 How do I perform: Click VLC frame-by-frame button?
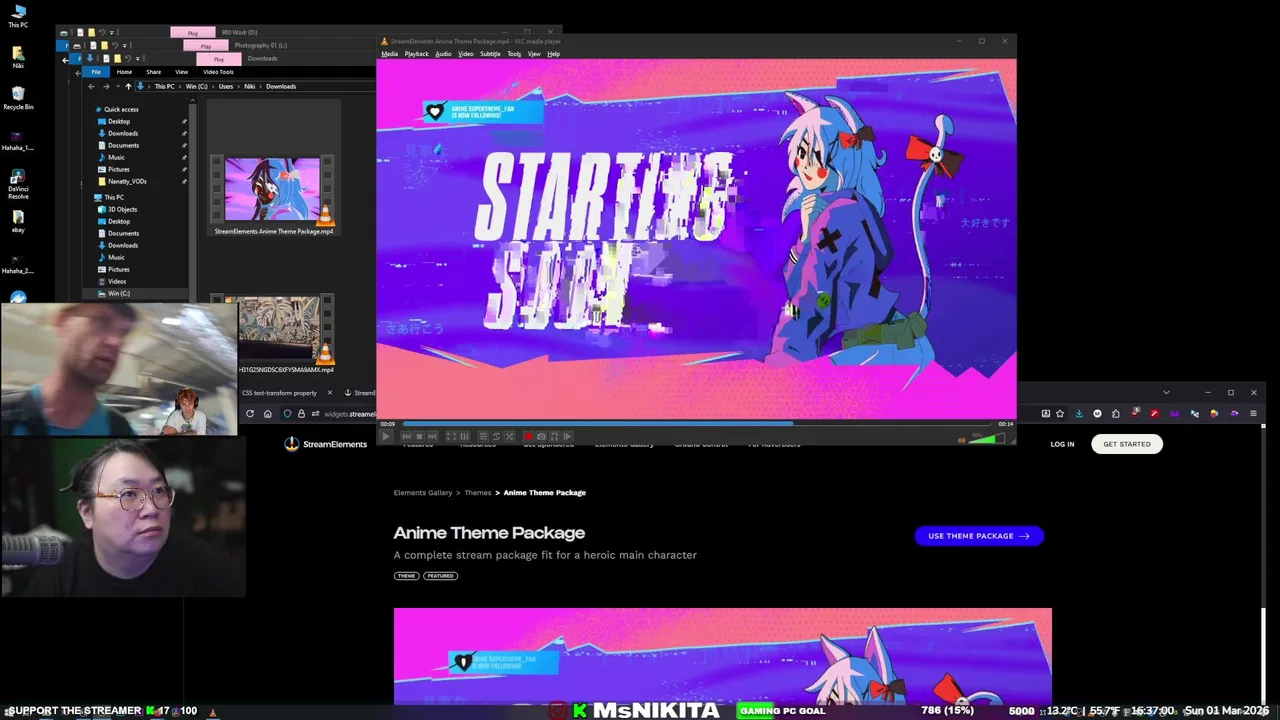[568, 436]
